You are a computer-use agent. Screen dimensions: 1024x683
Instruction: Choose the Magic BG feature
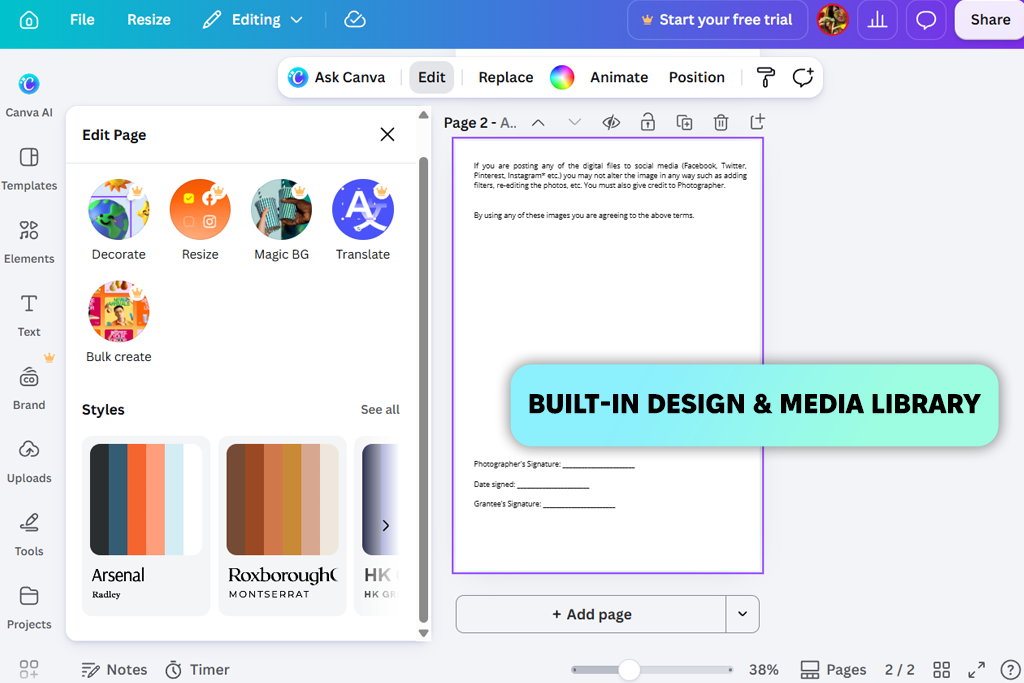(281, 220)
